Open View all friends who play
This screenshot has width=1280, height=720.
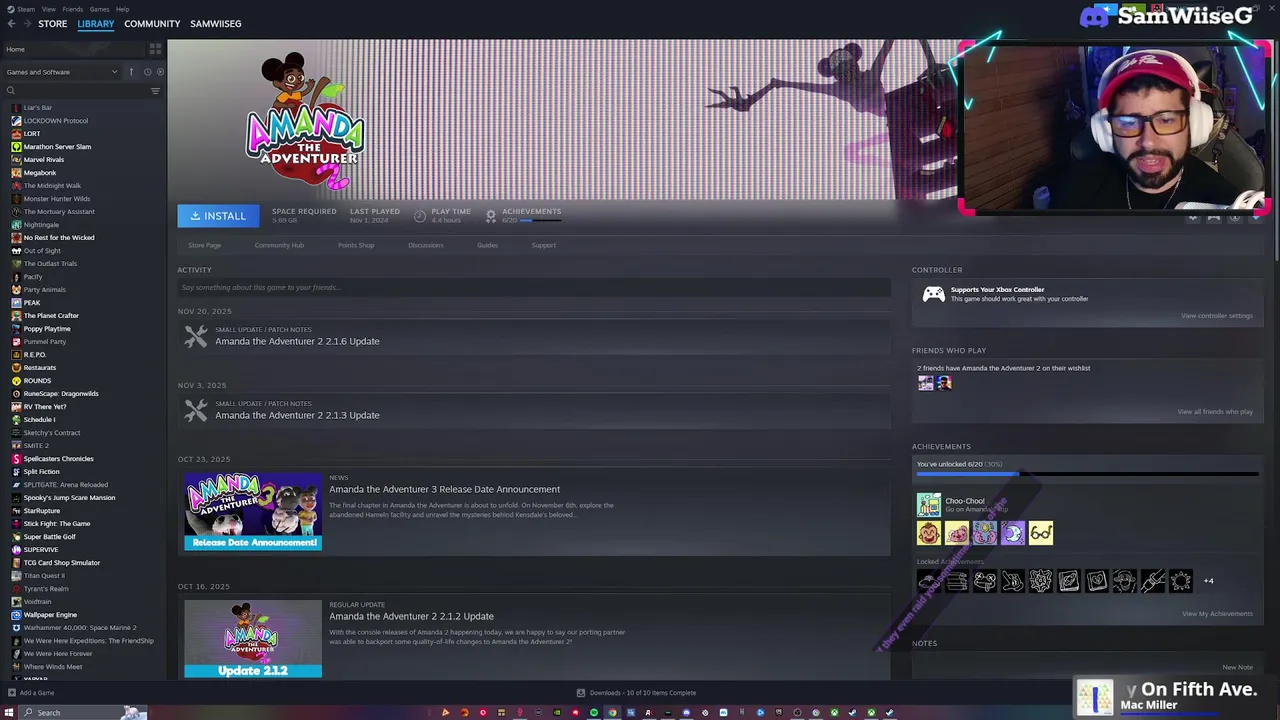1215,412
